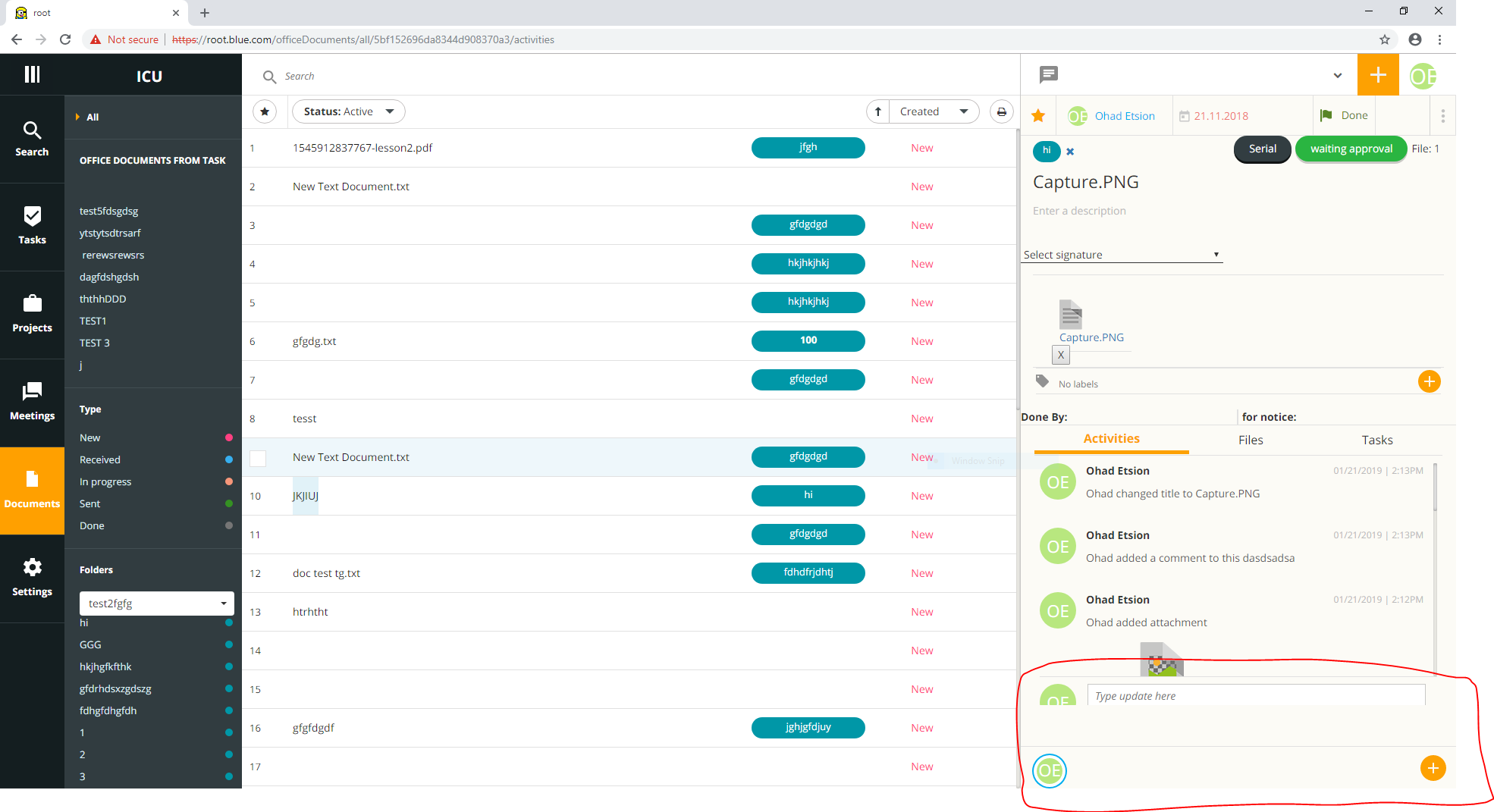This screenshot has width=1494, height=812.
Task: Open the Search sidebar section
Action: pos(32,140)
